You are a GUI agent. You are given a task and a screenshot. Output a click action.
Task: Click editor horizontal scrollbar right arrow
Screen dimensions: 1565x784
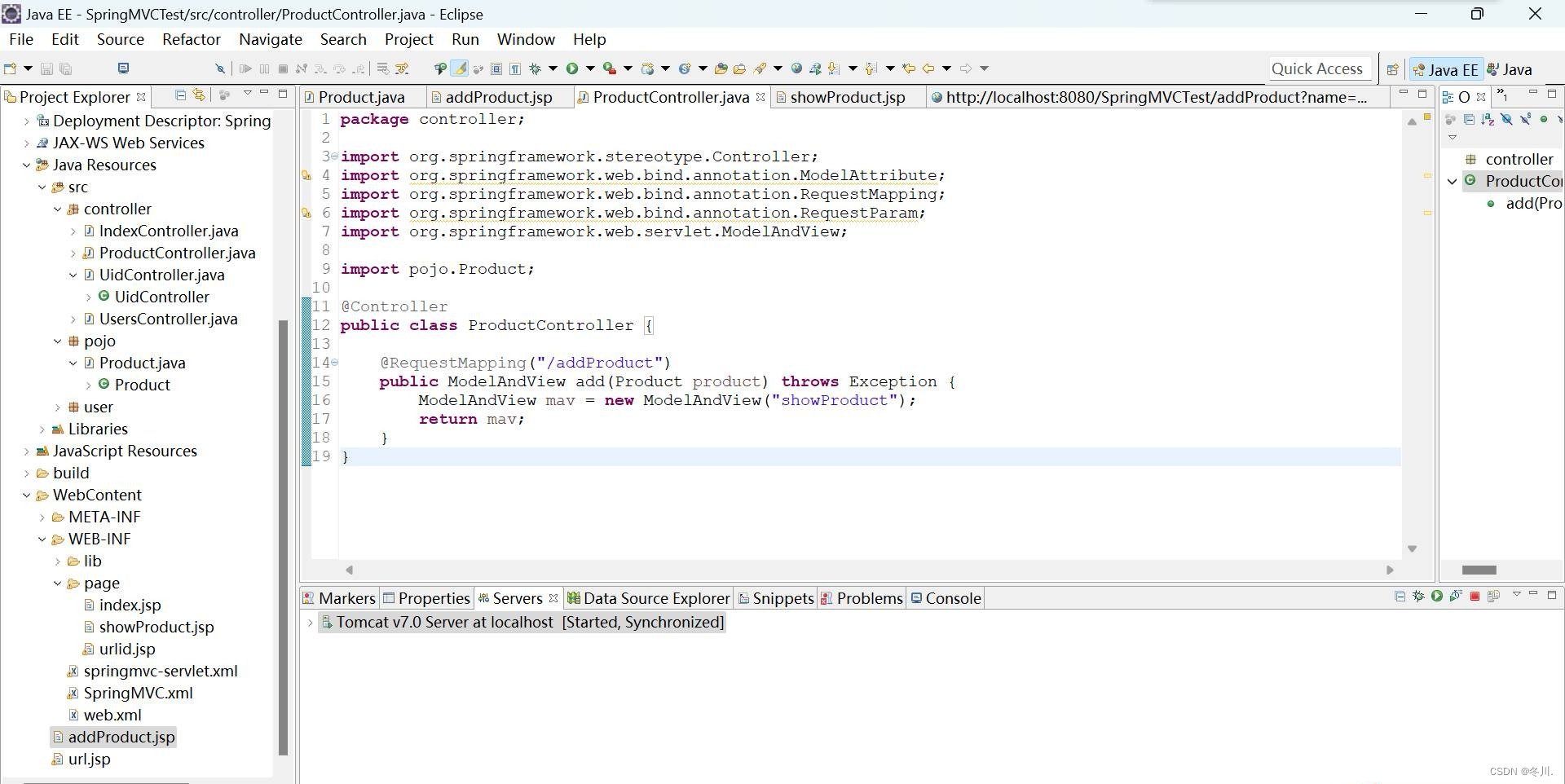(1390, 570)
